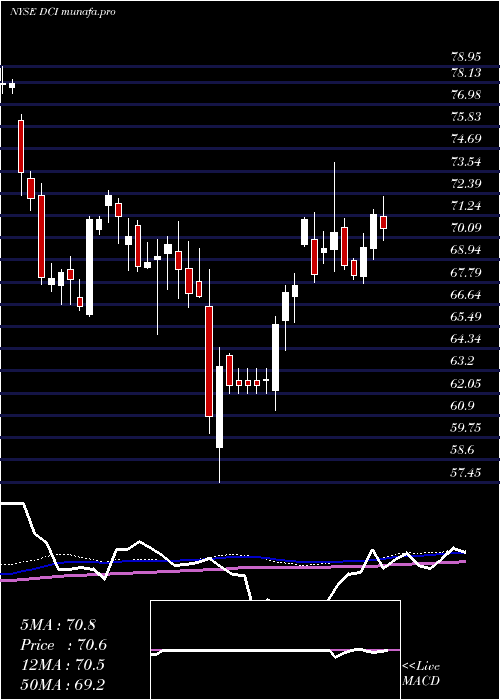Click the 75.83 price axis label
The image size is (500, 700).
point(466,117)
